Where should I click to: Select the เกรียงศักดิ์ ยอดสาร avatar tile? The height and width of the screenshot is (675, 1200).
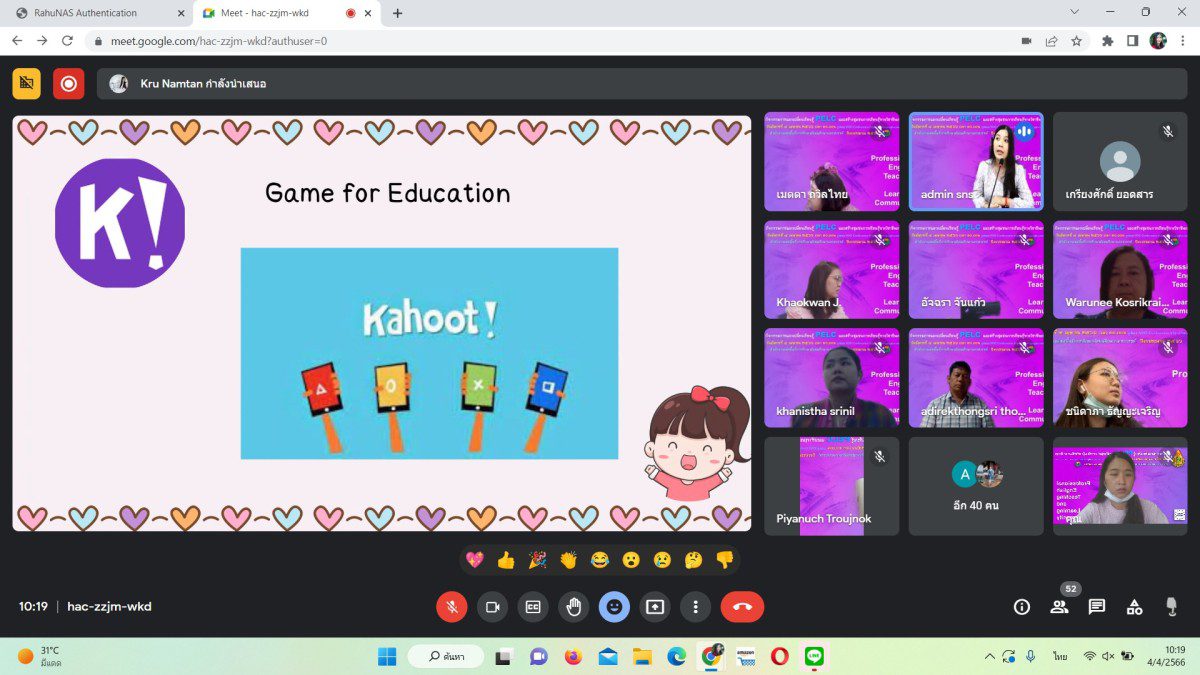(1120, 161)
